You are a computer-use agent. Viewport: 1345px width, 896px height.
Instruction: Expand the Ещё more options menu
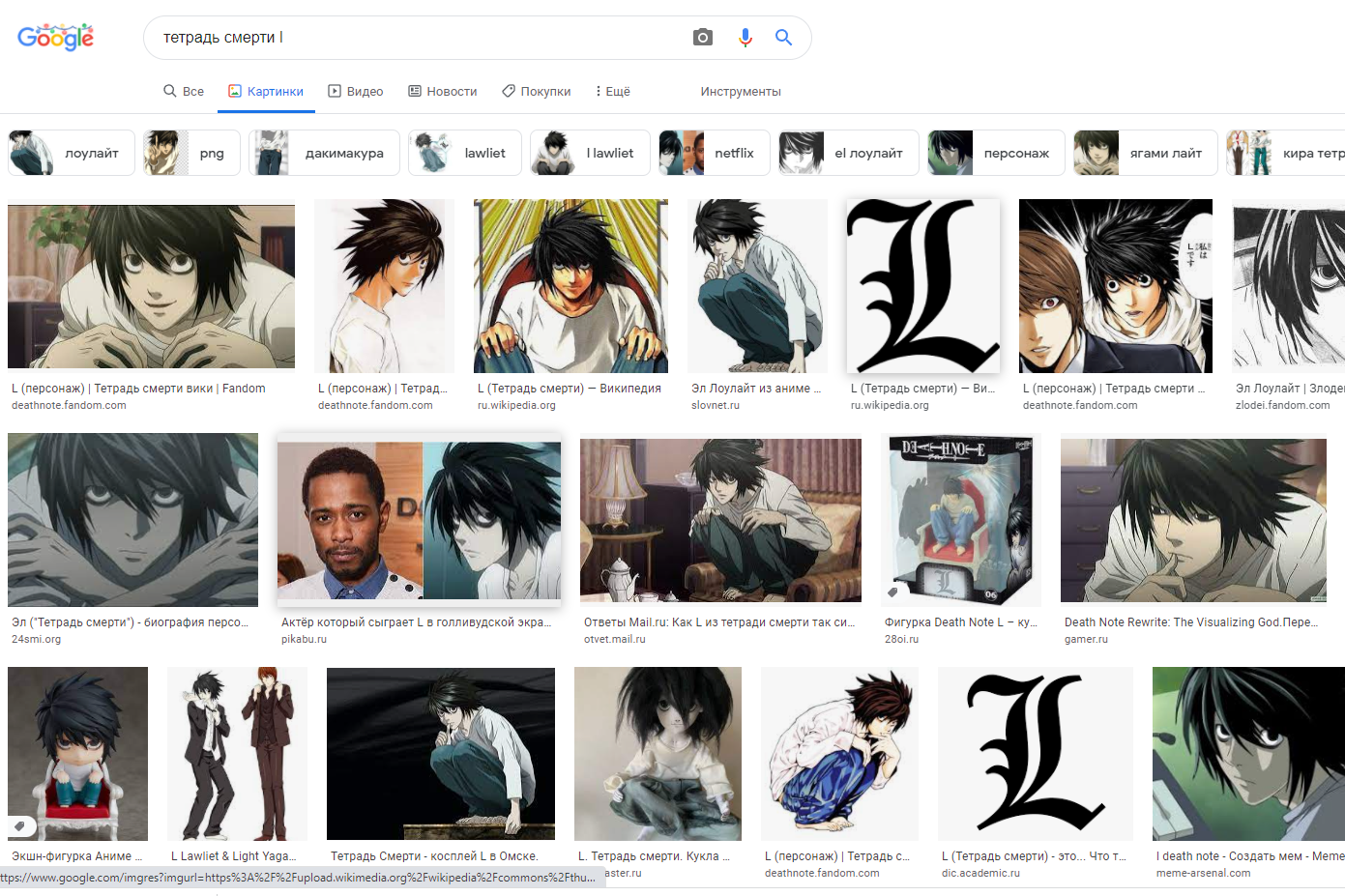tap(612, 91)
